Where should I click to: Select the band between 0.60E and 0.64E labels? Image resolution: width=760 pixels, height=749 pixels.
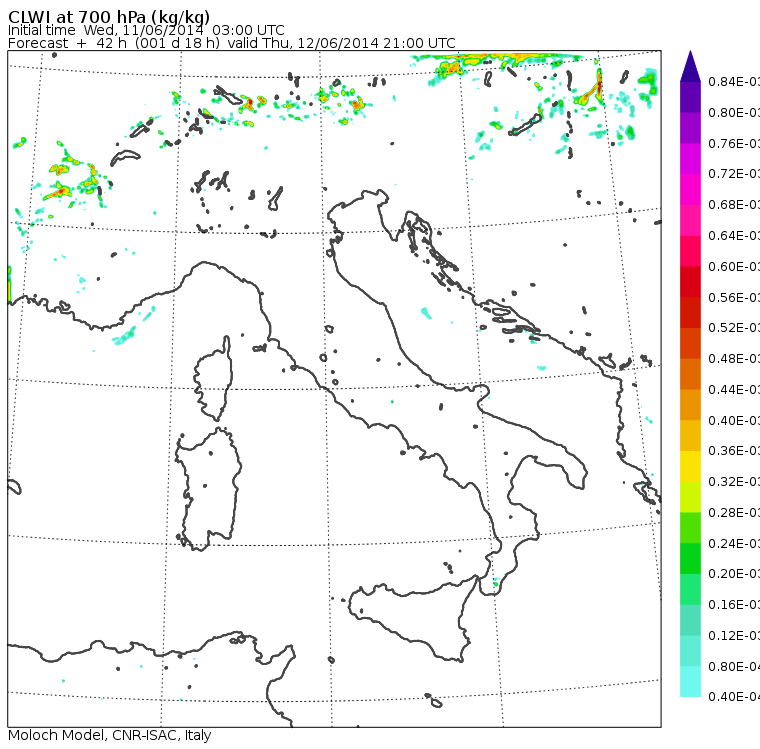click(690, 251)
